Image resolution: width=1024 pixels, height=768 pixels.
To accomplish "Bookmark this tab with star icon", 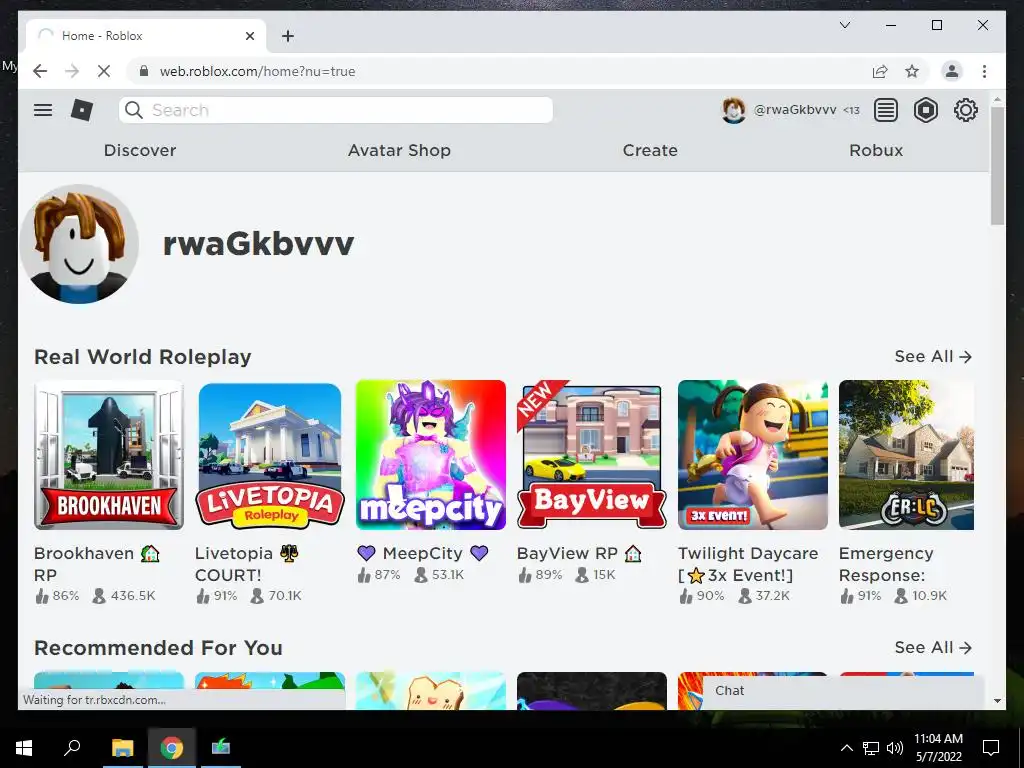I will [912, 71].
